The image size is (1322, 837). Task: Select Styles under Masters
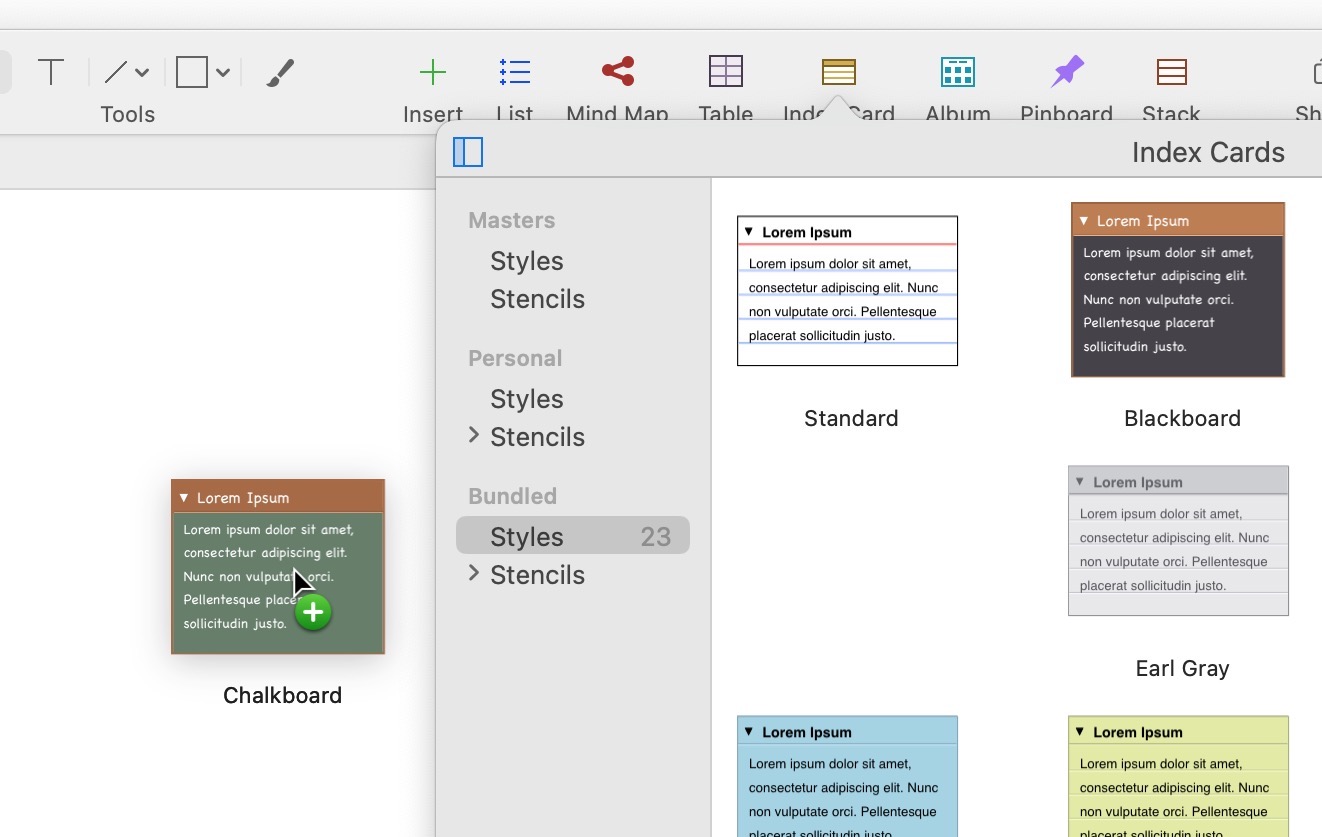(526, 261)
